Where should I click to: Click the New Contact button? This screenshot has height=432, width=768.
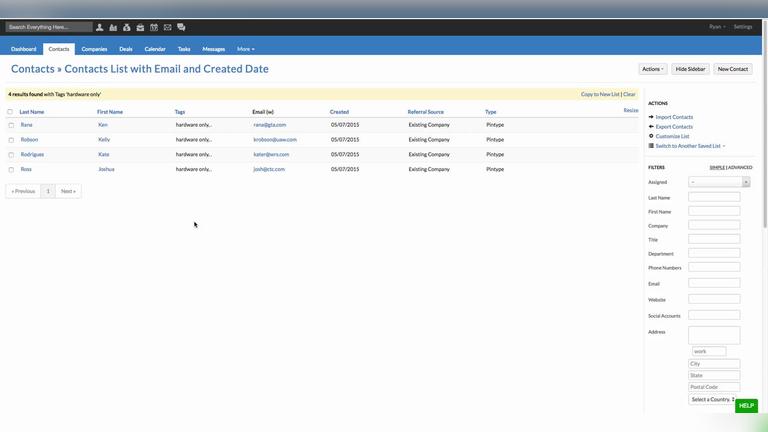coord(732,69)
